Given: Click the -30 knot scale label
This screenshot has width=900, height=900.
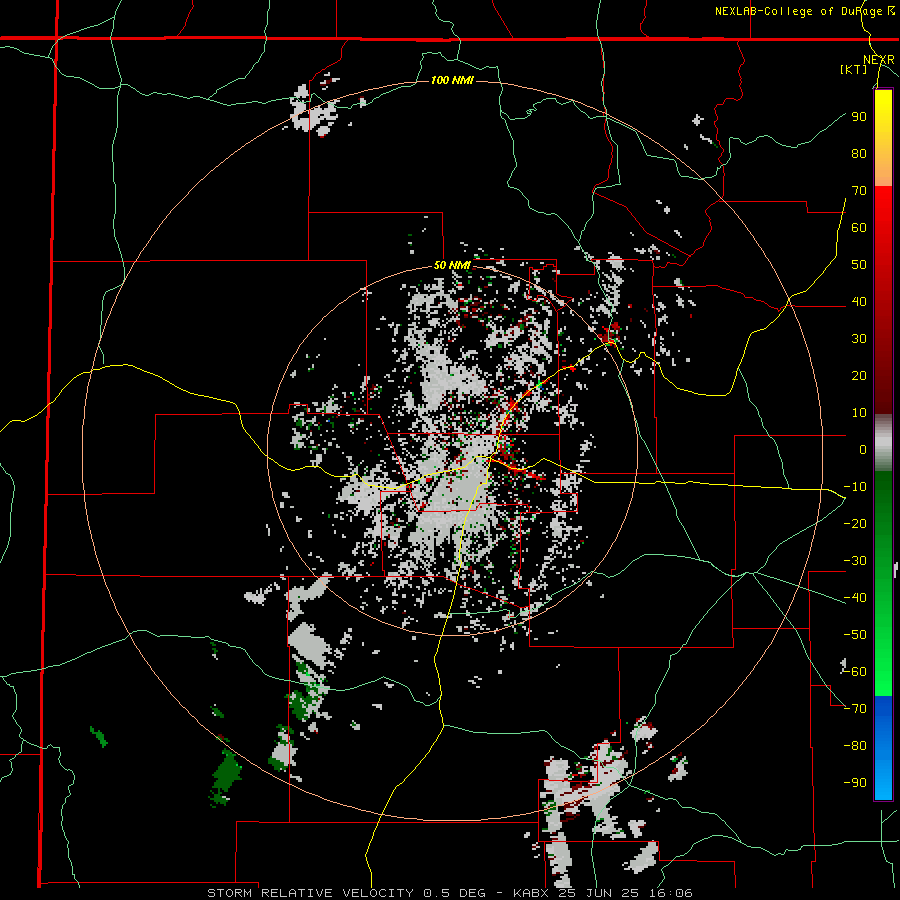Looking at the screenshot, I should point(855,561).
